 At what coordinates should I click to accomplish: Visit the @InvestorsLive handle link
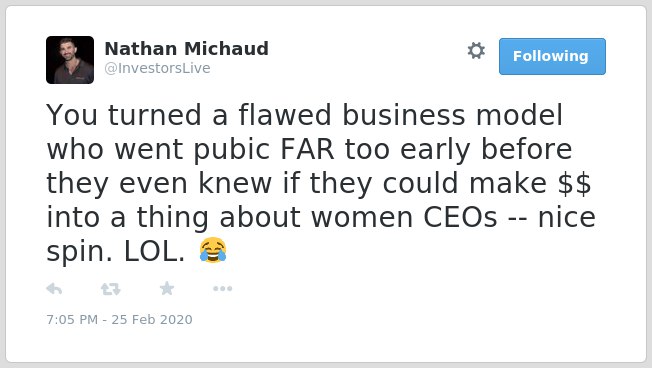(157, 68)
